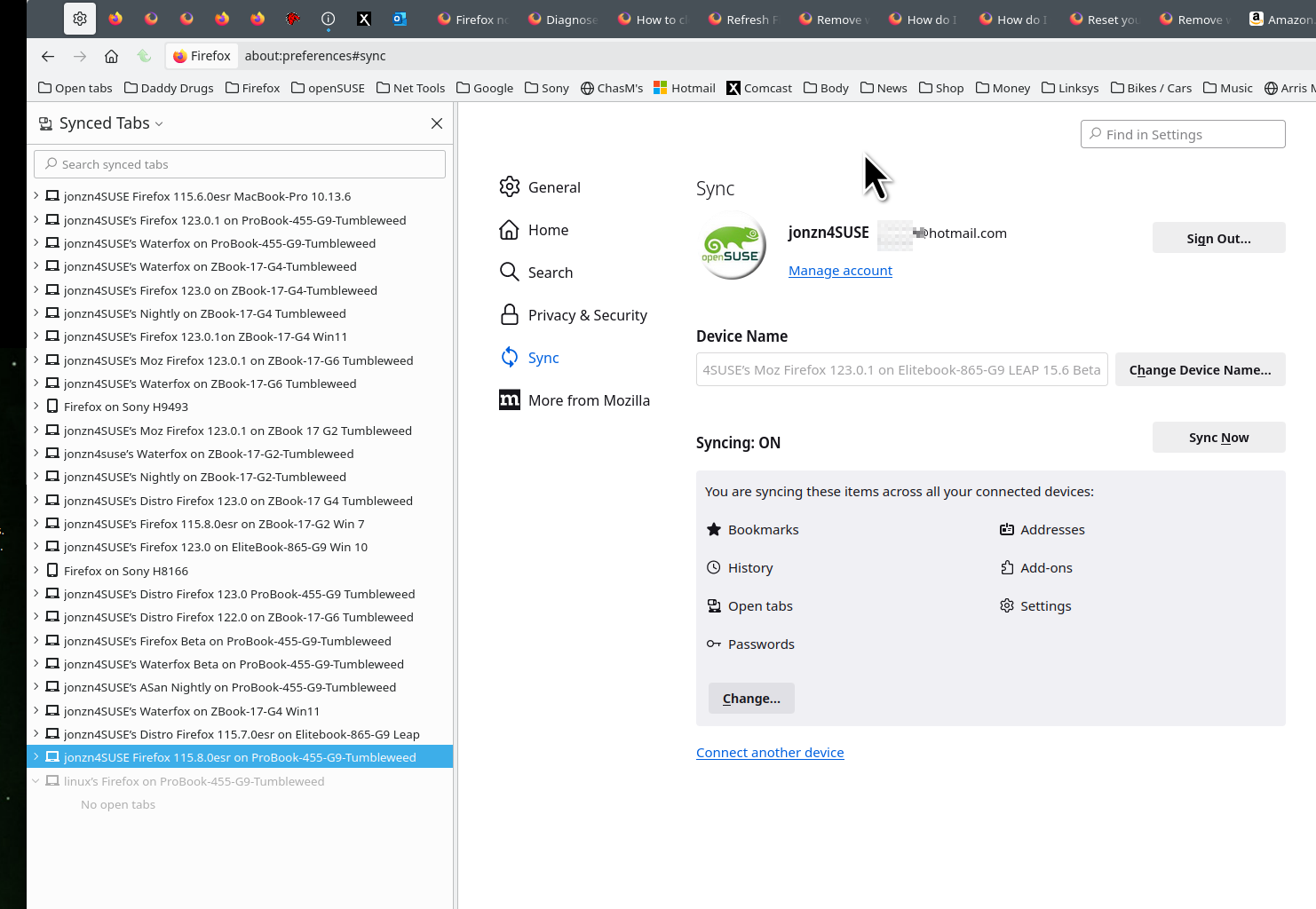Open the pinned settings gear tab
This screenshot has height=909, width=1316.
pos(80,19)
